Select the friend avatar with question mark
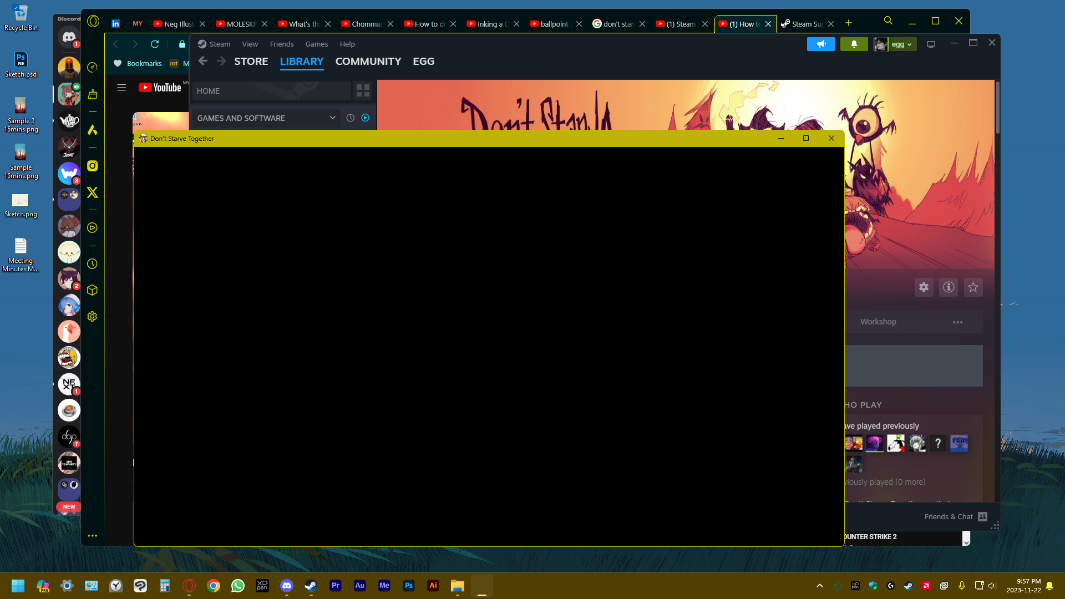1065x599 pixels. coord(938,443)
